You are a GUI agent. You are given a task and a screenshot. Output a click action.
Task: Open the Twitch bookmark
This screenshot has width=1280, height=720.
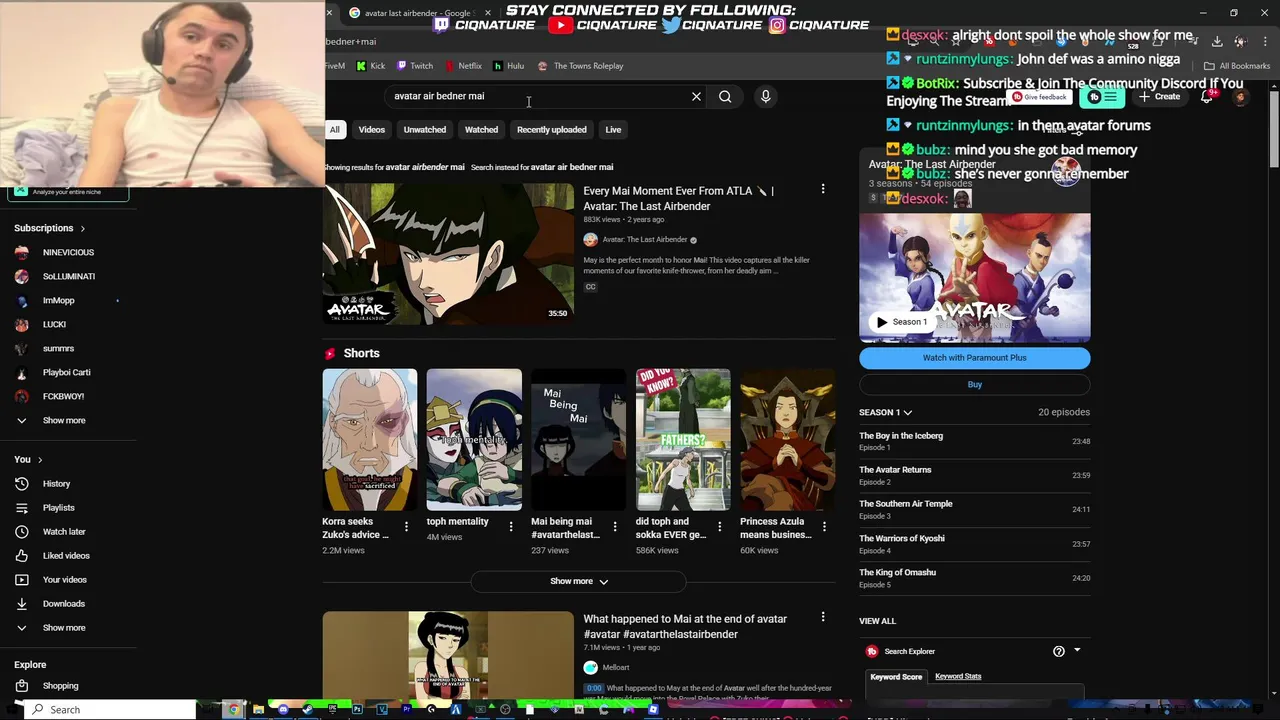[x=415, y=66]
